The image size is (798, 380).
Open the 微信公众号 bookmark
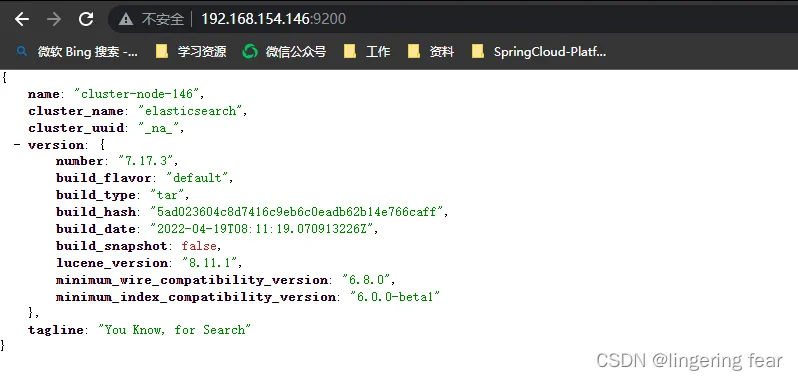click(x=284, y=51)
